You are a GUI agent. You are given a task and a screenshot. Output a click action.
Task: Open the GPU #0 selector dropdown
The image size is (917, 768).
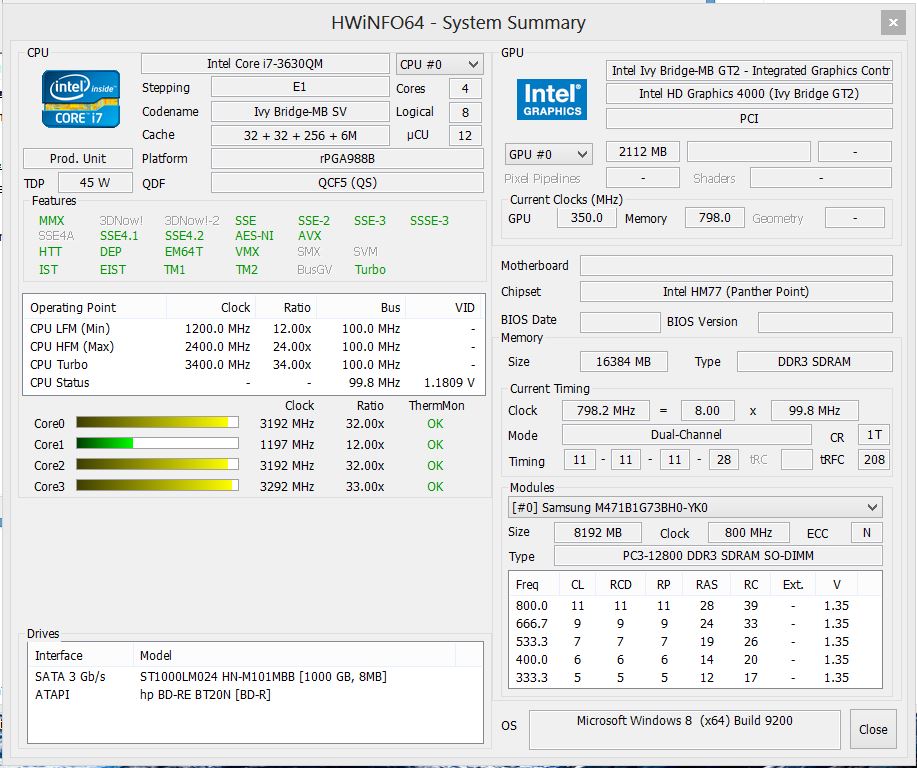tap(549, 154)
